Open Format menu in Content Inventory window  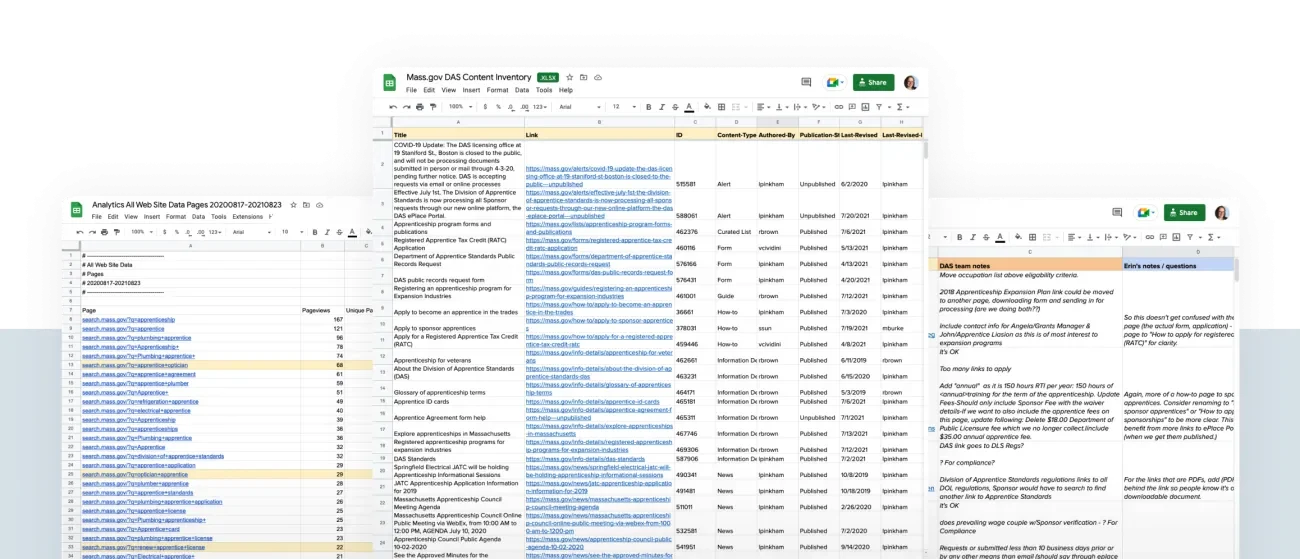coord(497,90)
